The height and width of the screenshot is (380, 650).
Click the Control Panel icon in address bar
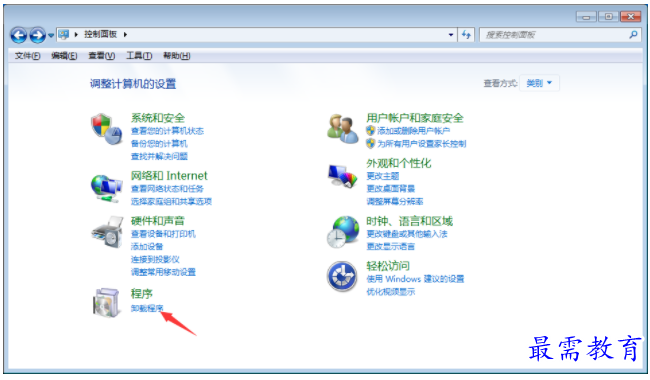[63, 34]
